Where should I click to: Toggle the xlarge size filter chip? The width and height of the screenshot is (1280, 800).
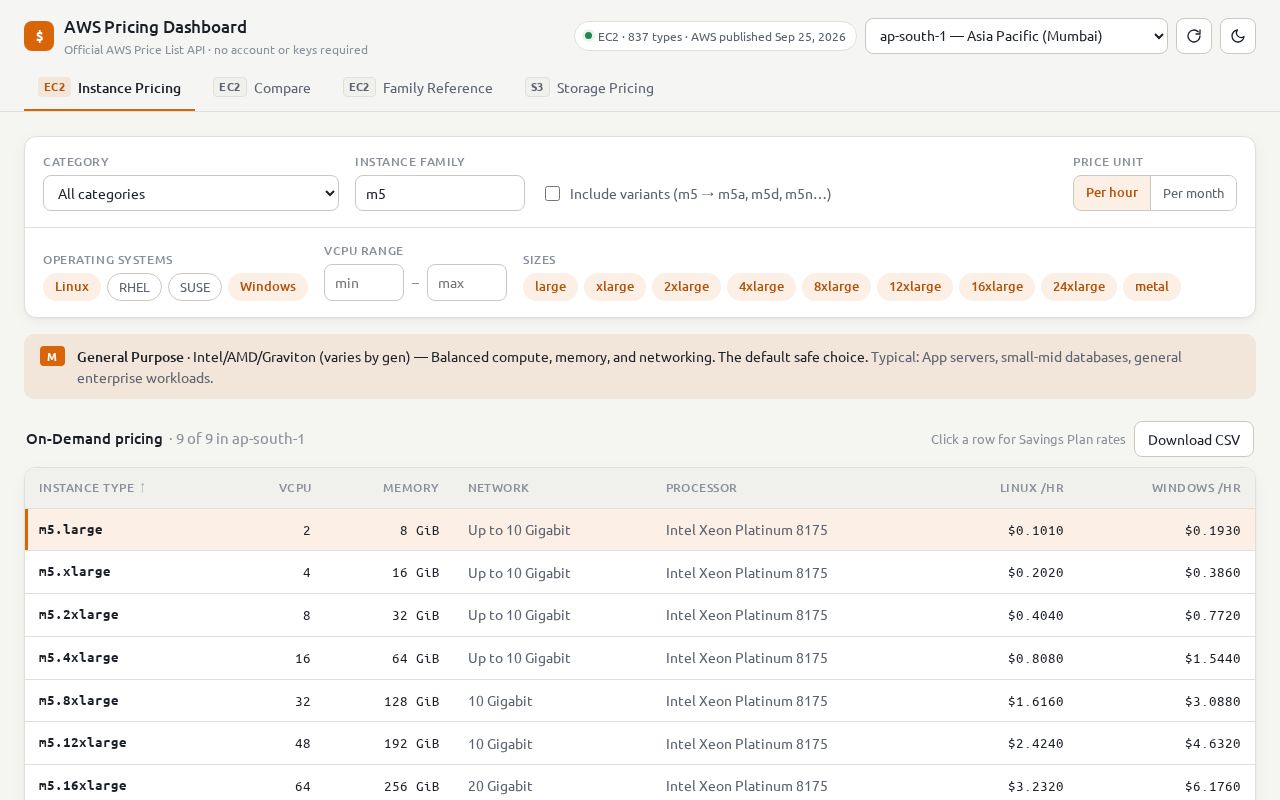[x=615, y=287]
